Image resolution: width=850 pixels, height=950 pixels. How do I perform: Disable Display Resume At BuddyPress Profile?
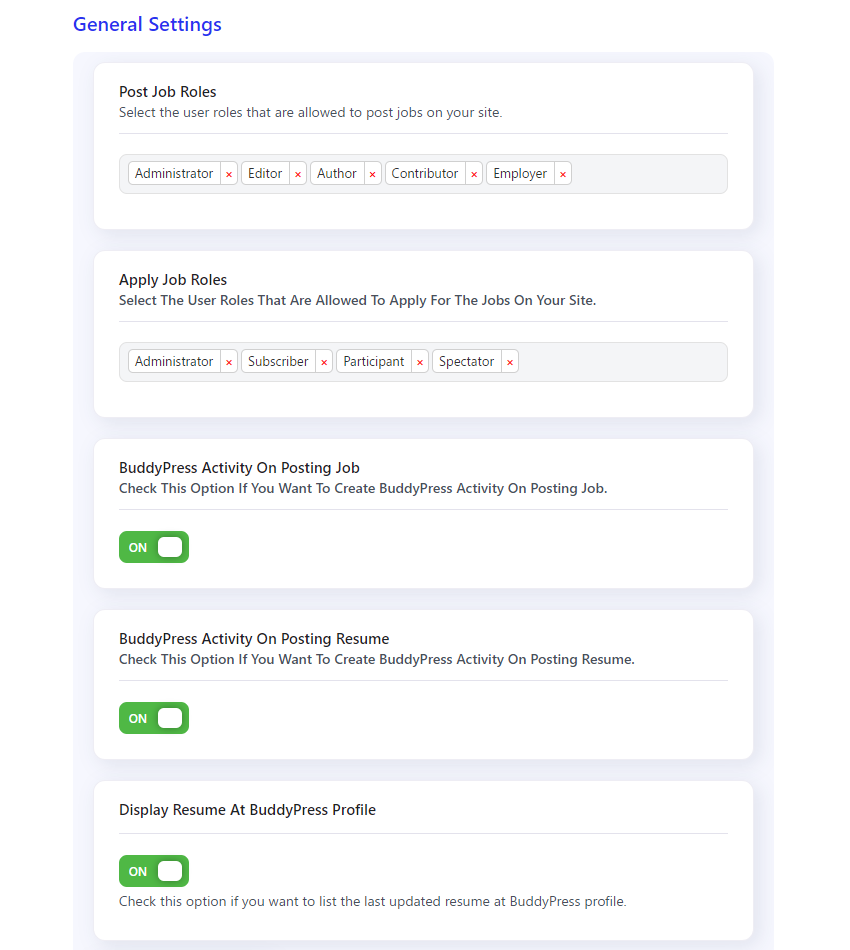tap(154, 871)
